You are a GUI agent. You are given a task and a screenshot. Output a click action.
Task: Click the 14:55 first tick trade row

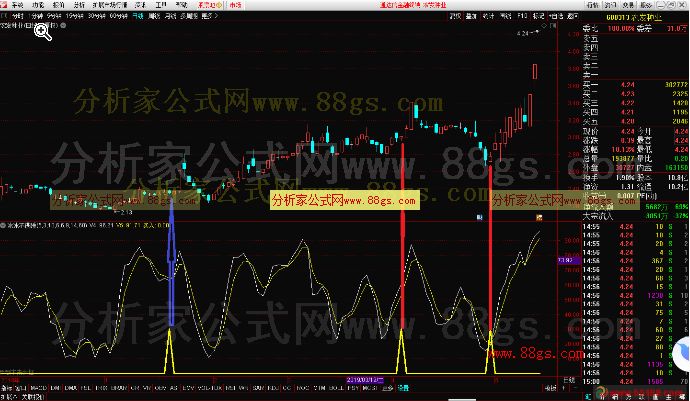click(x=635, y=227)
